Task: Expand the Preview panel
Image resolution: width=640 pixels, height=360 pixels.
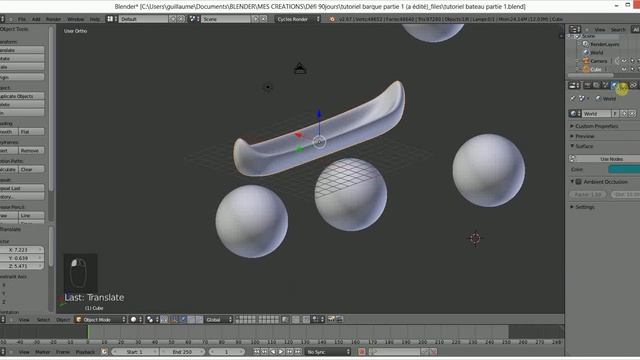Action: pyautogui.click(x=584, y=136)
